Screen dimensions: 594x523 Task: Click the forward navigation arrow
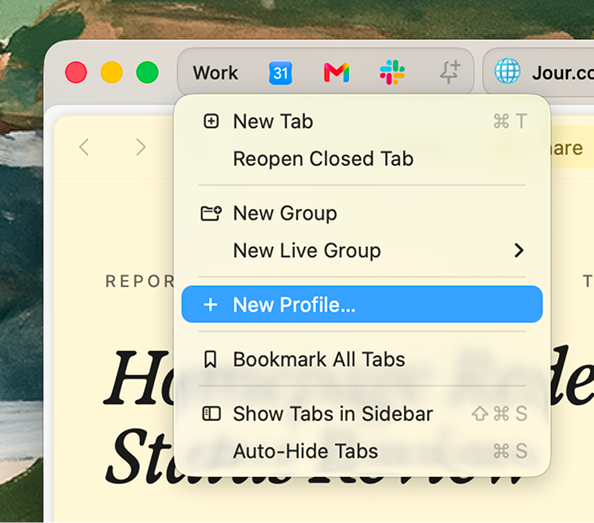pyautogui.click(x=141, y=147)
